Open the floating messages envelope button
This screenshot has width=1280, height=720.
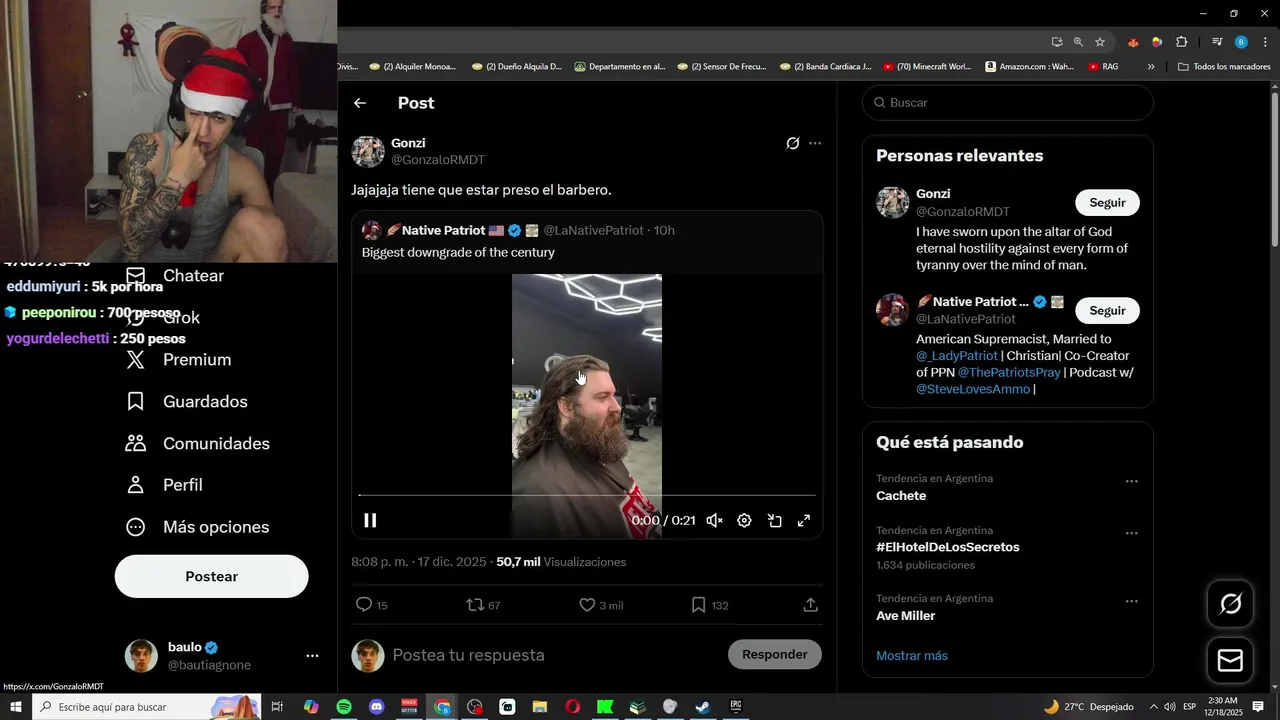[1230, 661]
